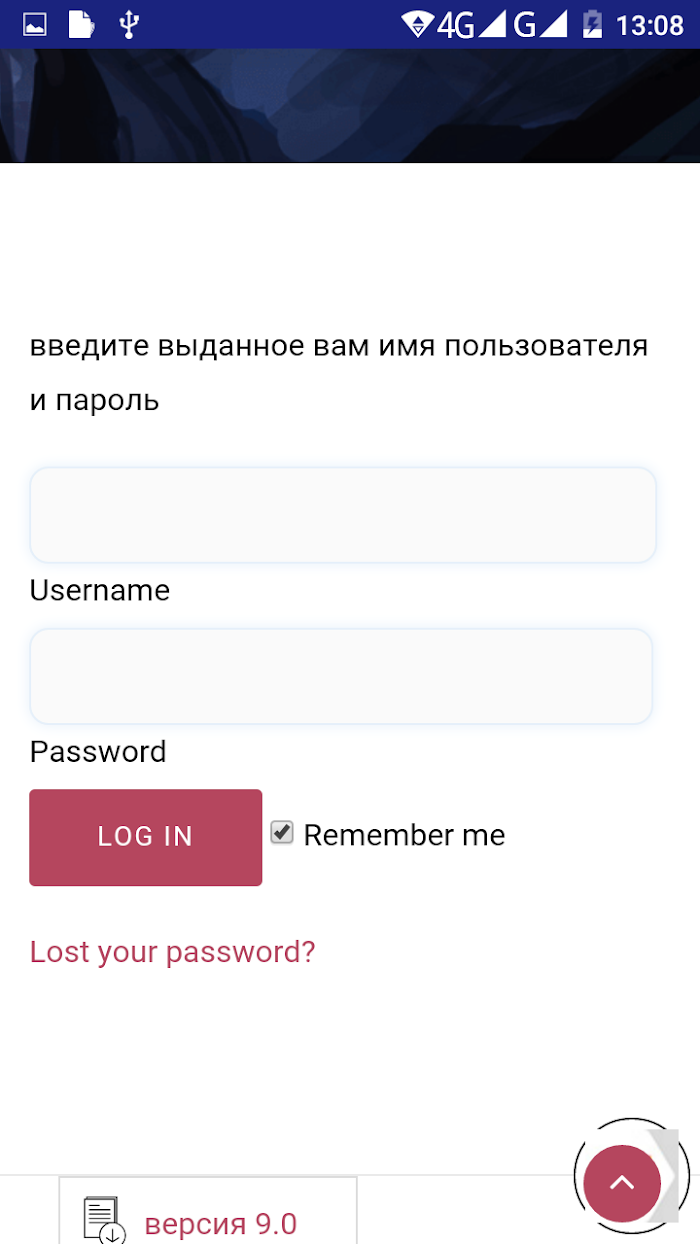
Task: Open the Lost your password? link
Action: (x=172, y=952)
